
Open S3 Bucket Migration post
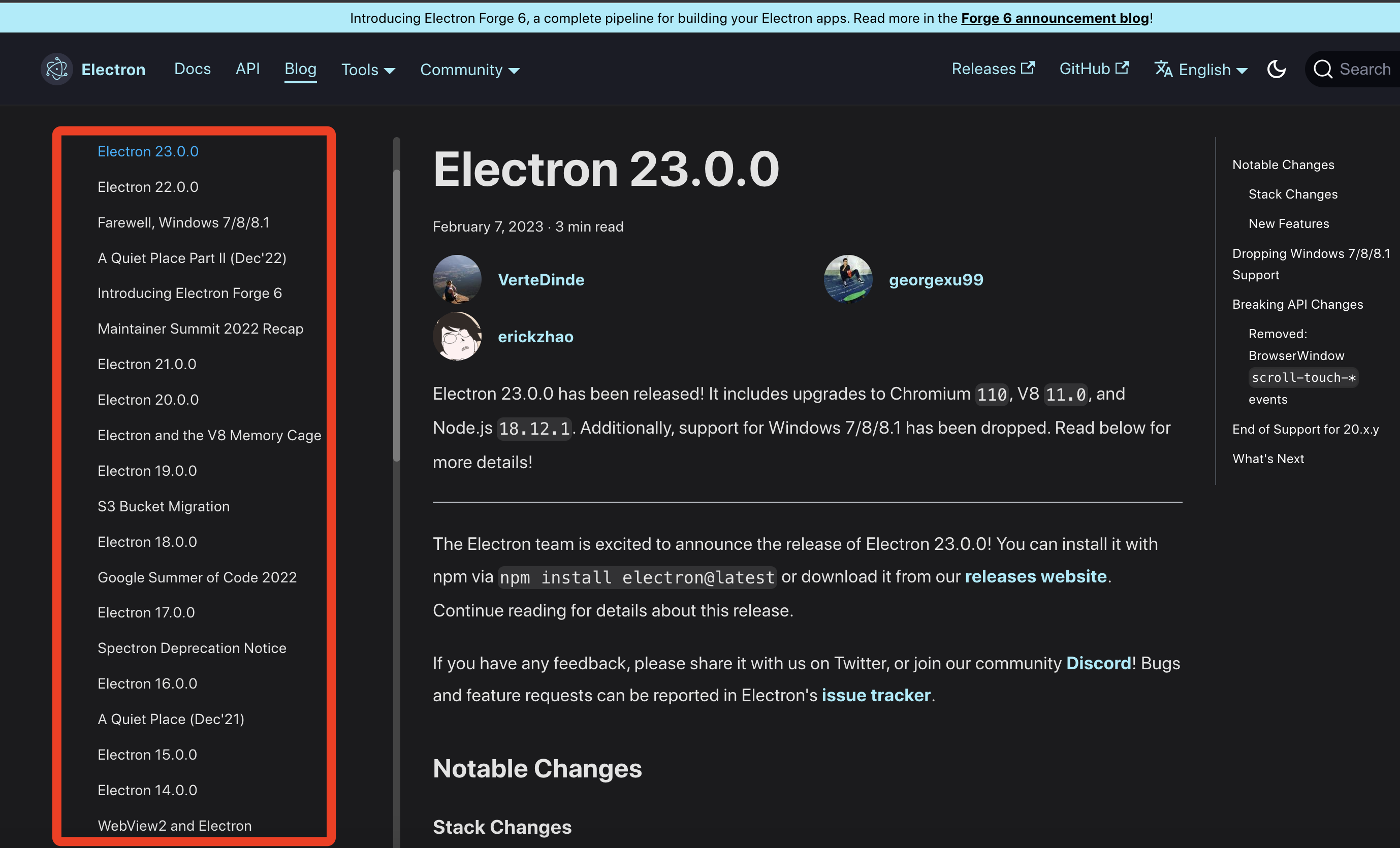coord(163,506)
